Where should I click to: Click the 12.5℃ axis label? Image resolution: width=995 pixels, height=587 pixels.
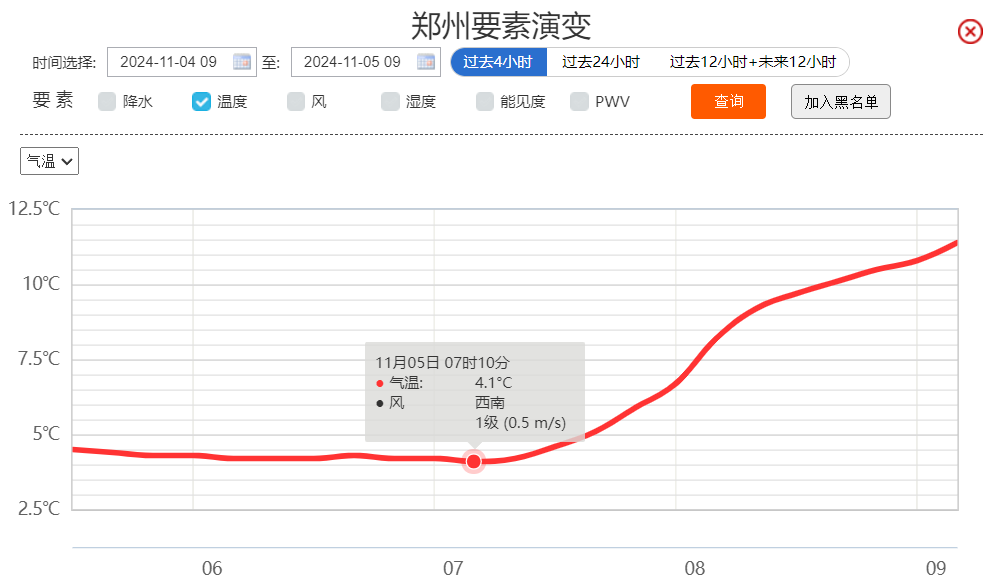[34, 208]
